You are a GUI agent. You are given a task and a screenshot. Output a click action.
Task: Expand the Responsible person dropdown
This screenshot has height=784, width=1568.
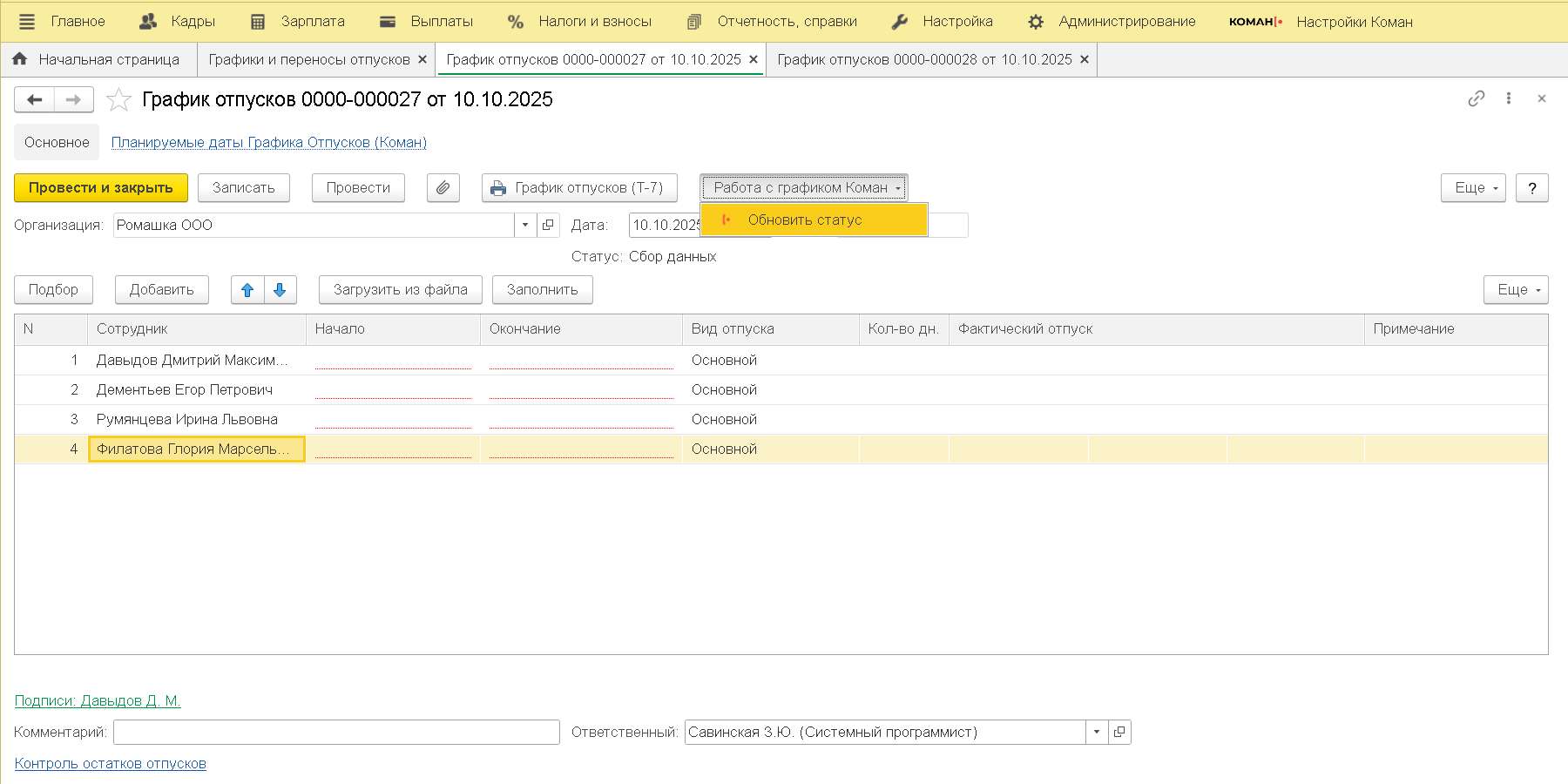click(1097, 733)
